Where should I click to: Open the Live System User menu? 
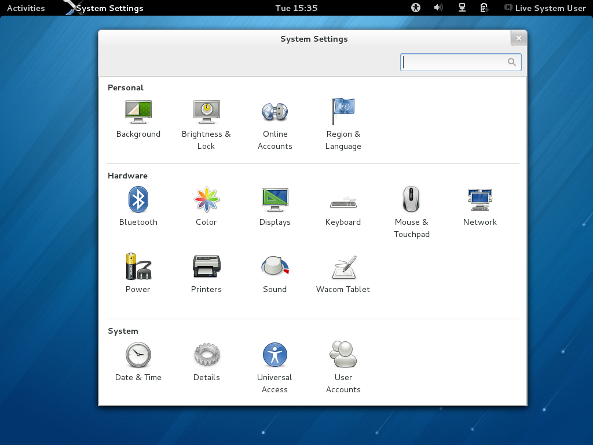pyautogui.click(x=545, y=8)
